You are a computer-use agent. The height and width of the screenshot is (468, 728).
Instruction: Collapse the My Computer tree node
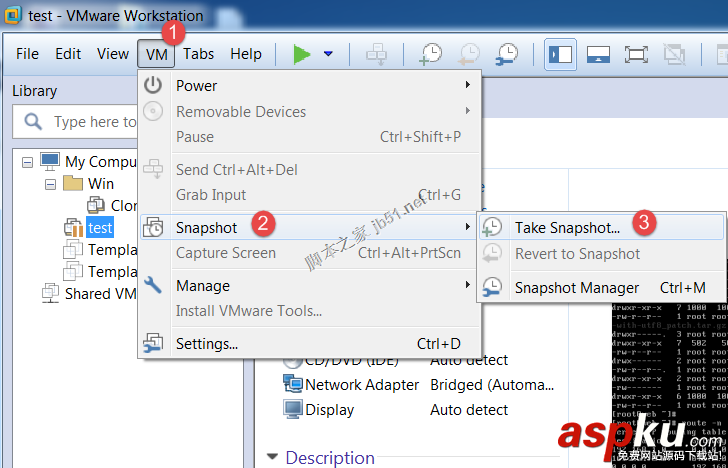[28, 162]
